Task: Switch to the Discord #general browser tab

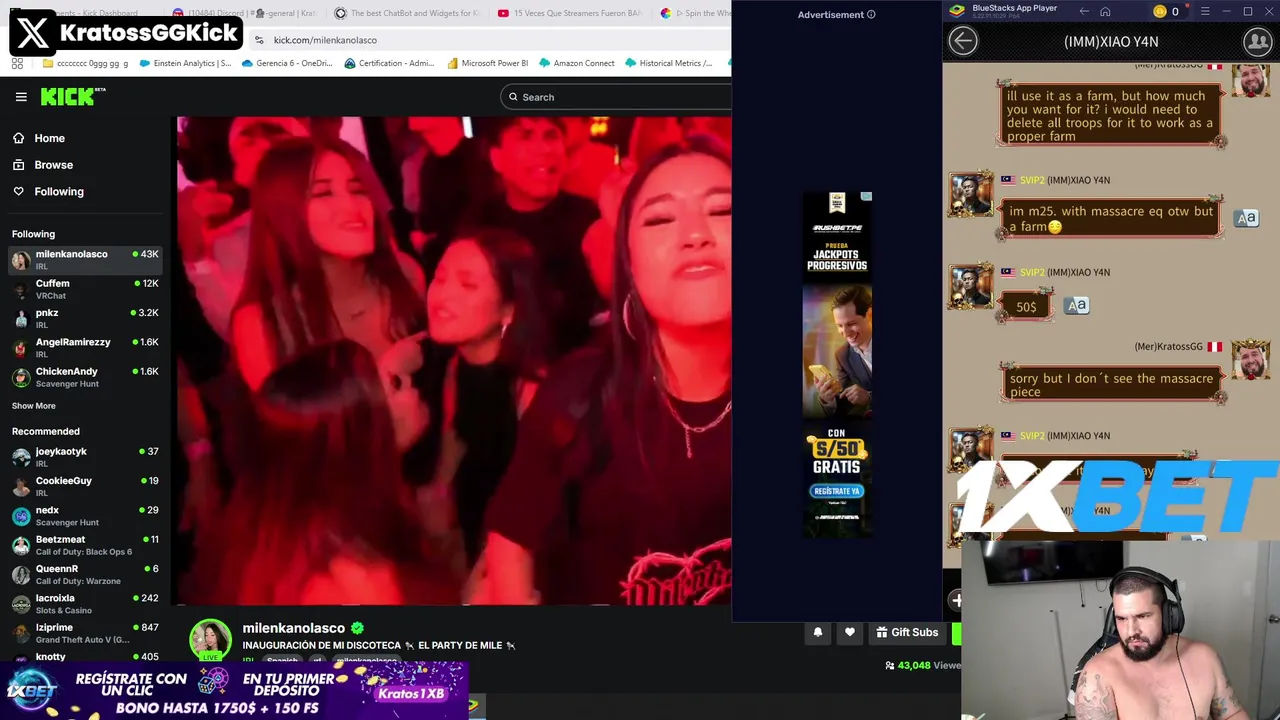Action: point(245,13)
